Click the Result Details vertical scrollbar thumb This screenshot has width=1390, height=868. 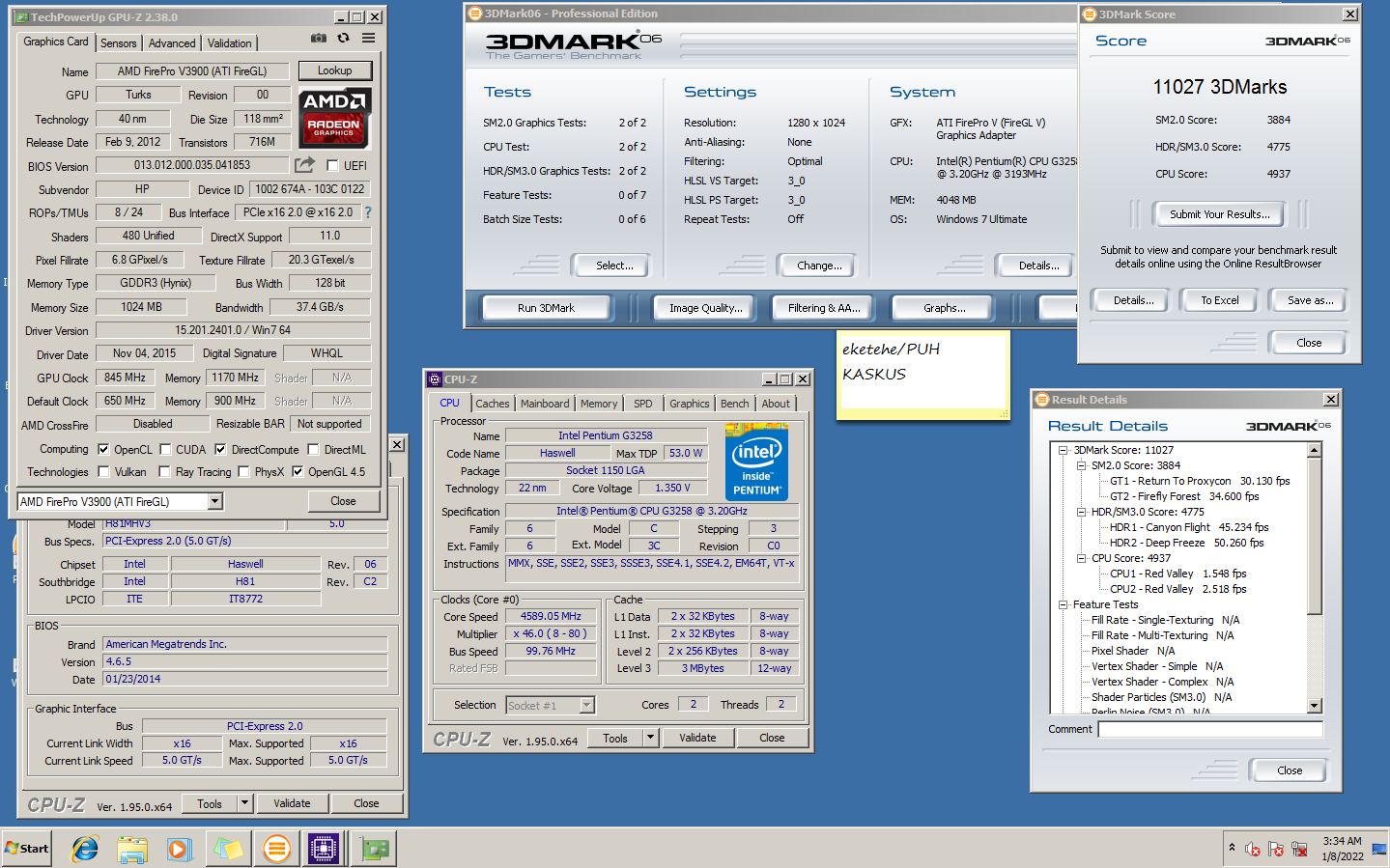tap(1314, 534)
